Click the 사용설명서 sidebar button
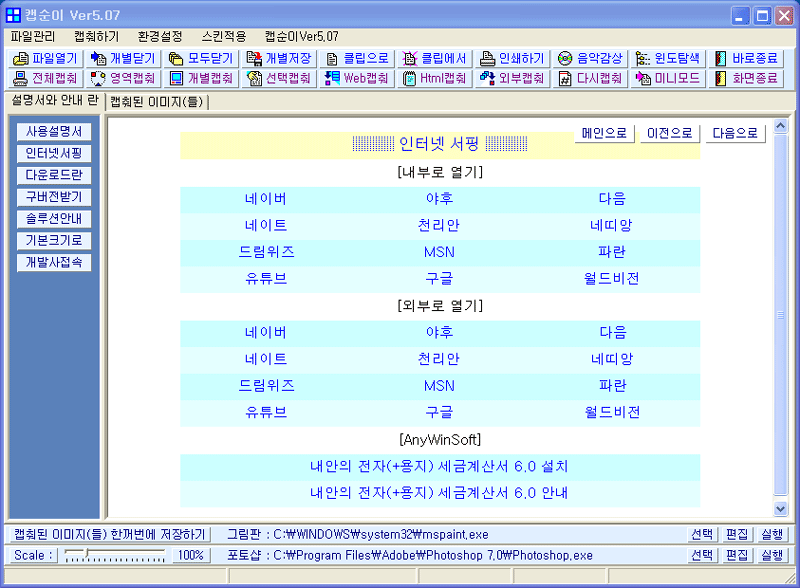Screen dimensions: 800x588 click(x=54, y=132)
